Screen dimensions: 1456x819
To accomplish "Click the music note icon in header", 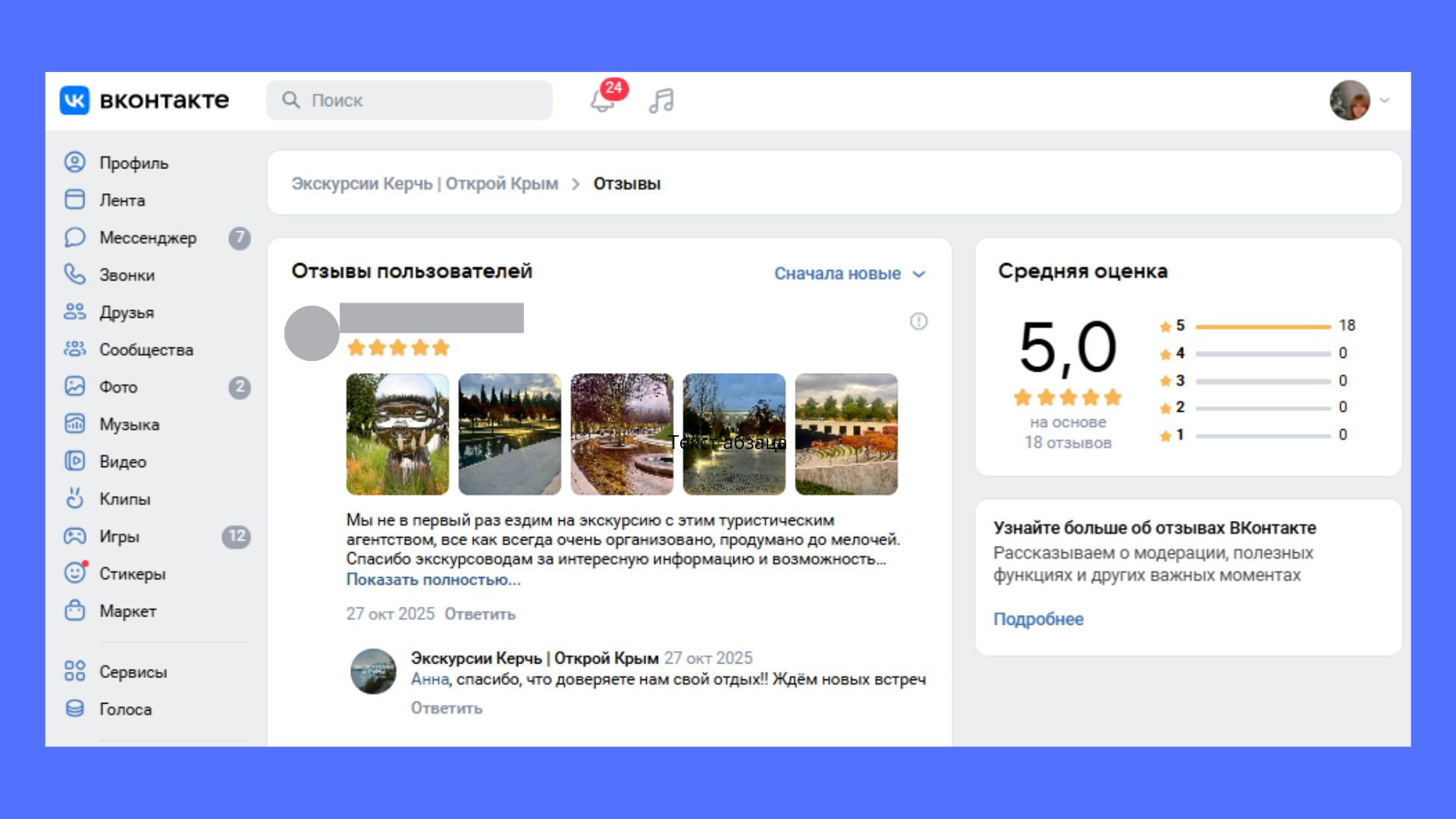I will pyautogui.click(x=661, y=101).
